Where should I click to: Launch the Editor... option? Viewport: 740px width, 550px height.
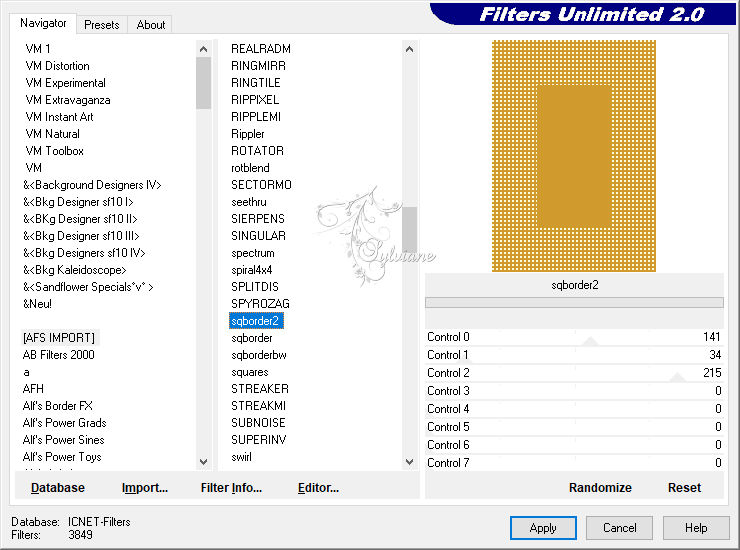click(x=318, y=488)
